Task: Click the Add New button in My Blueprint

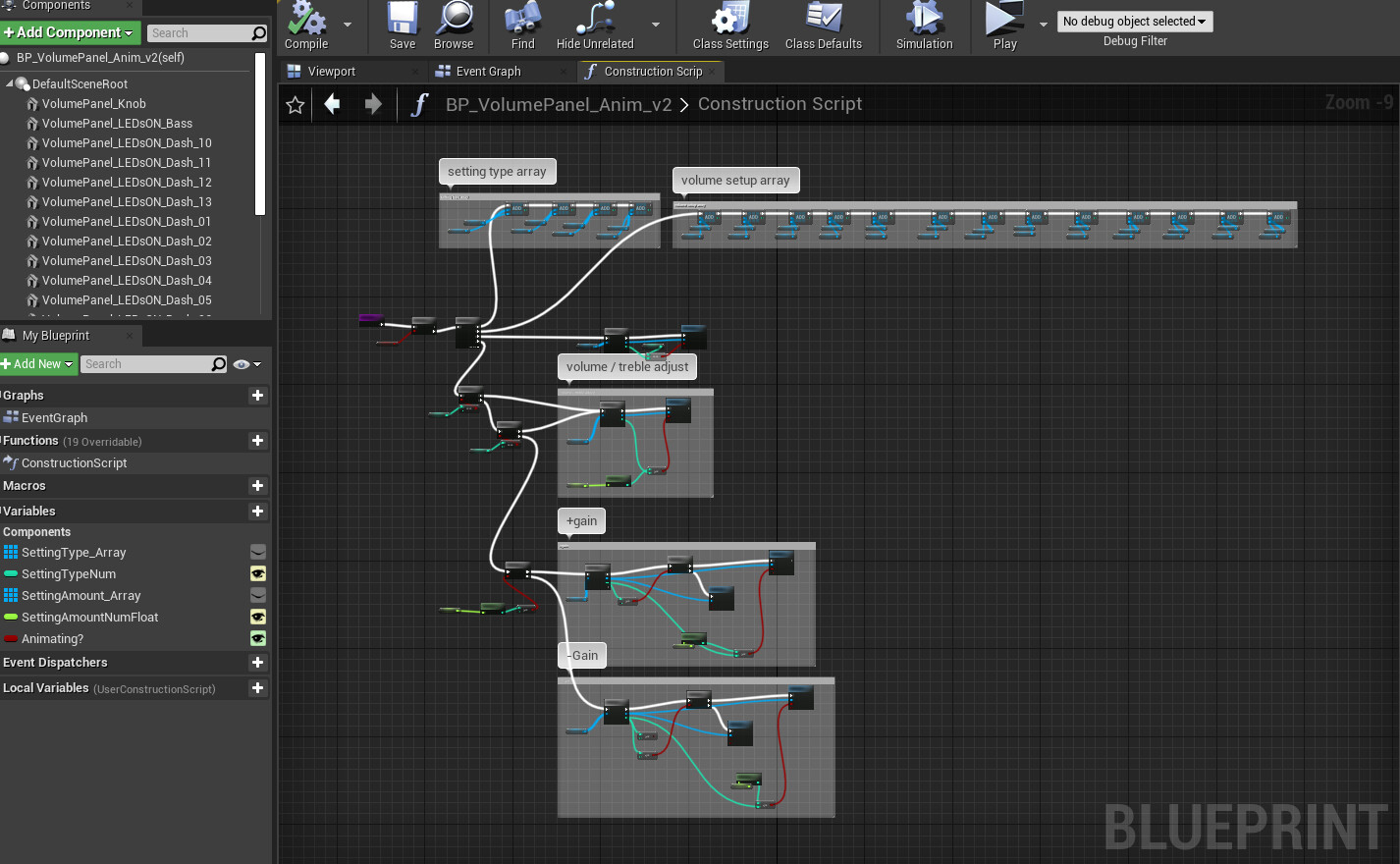Action: tap(38, 364)
